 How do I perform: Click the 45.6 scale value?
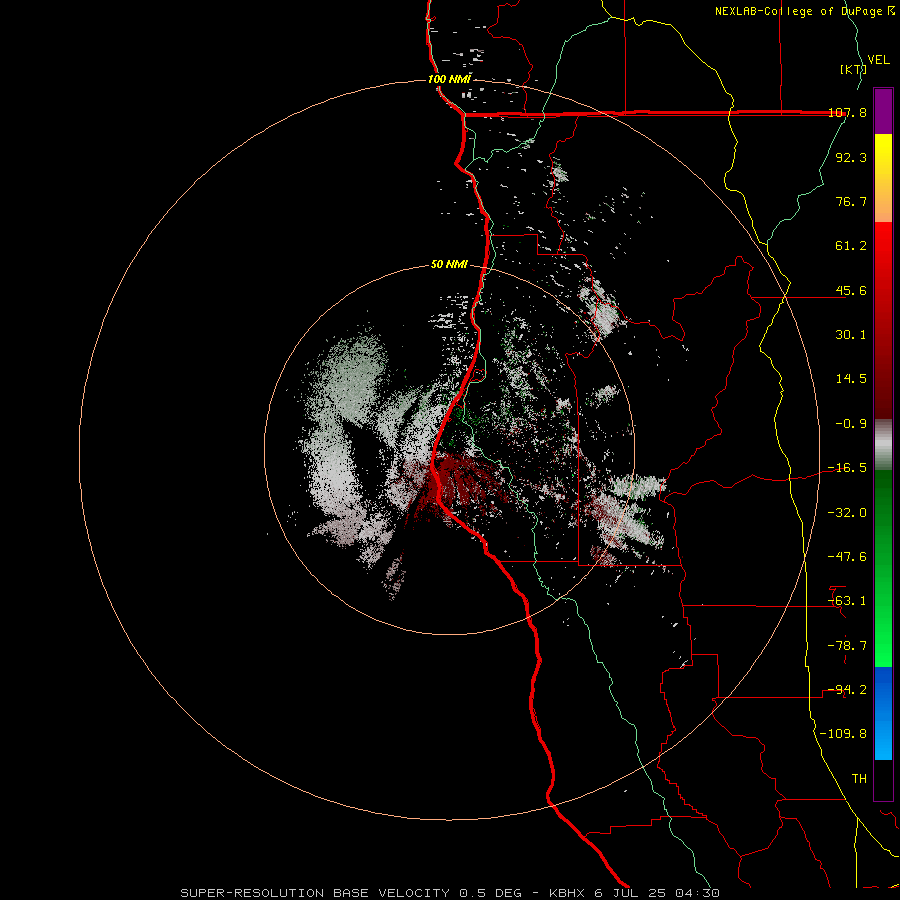click(x=851, y=290)
